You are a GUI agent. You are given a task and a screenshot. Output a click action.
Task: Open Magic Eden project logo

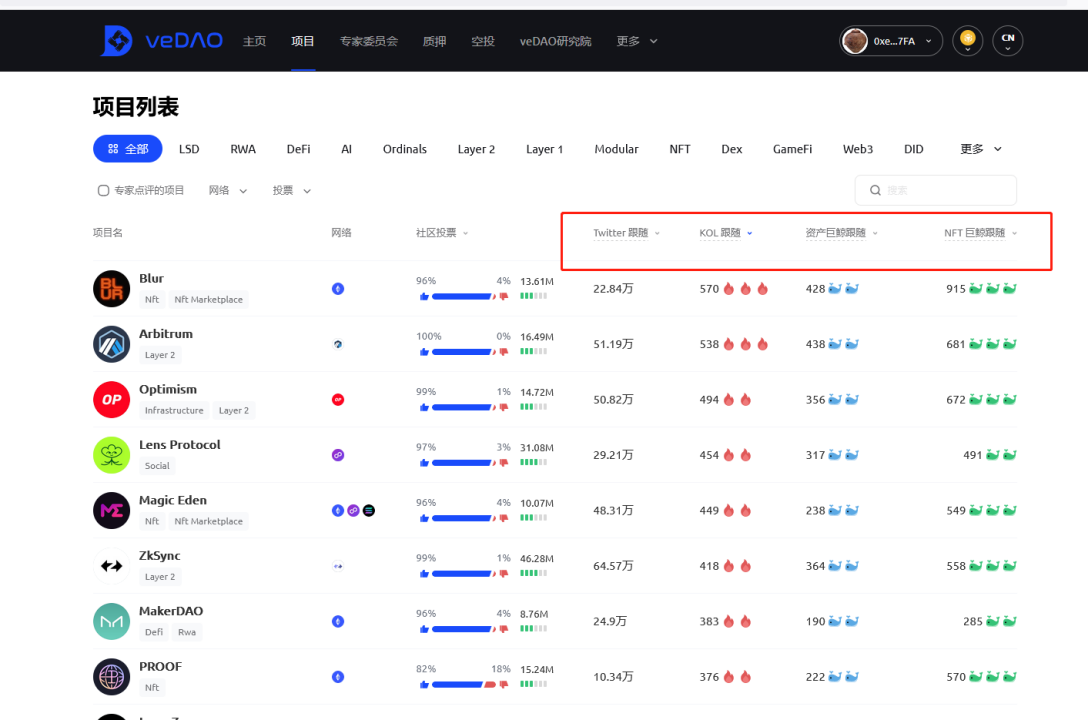click(x=112, y=511)
